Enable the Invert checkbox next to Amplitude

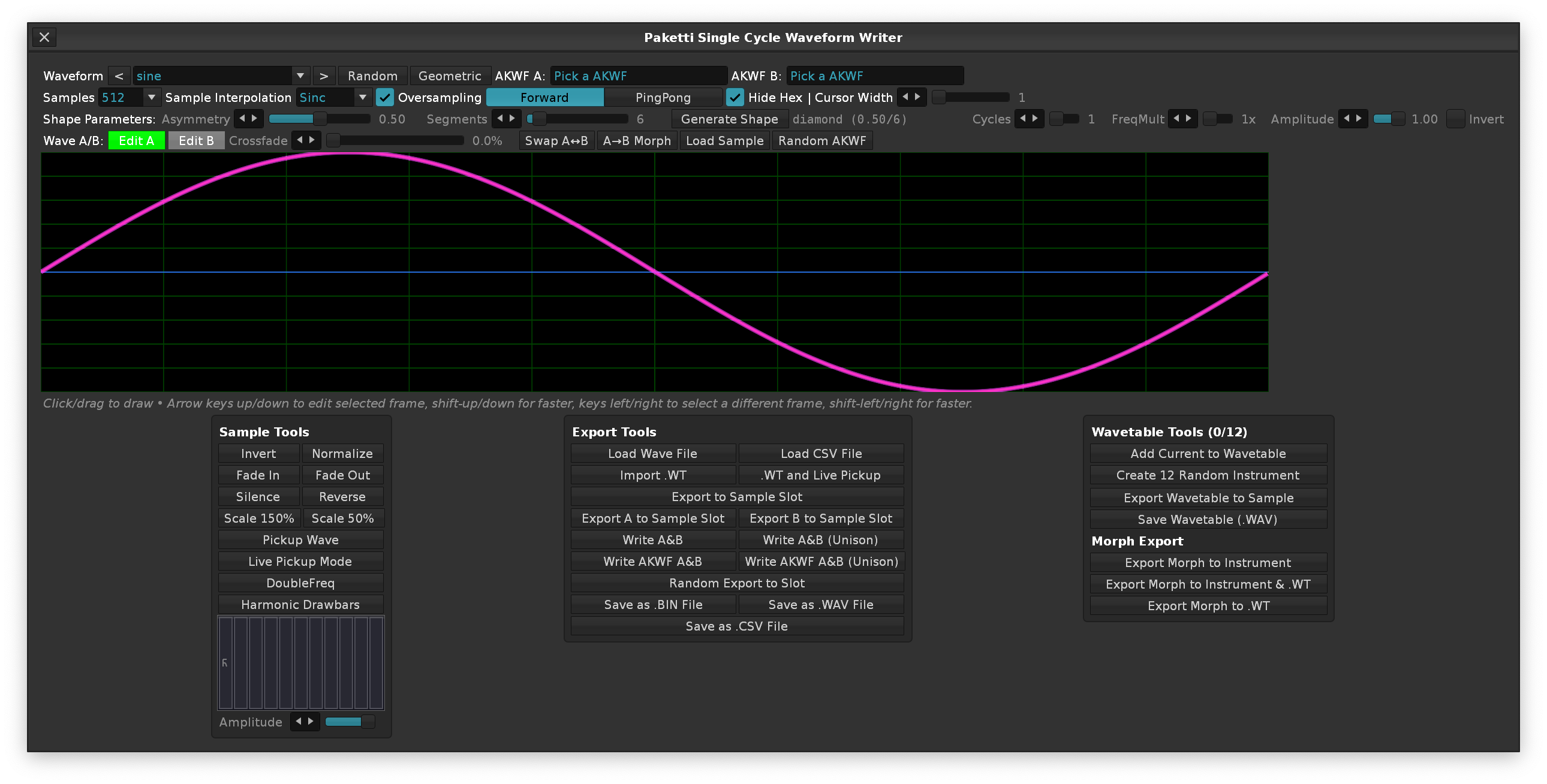click(1455, 119)
